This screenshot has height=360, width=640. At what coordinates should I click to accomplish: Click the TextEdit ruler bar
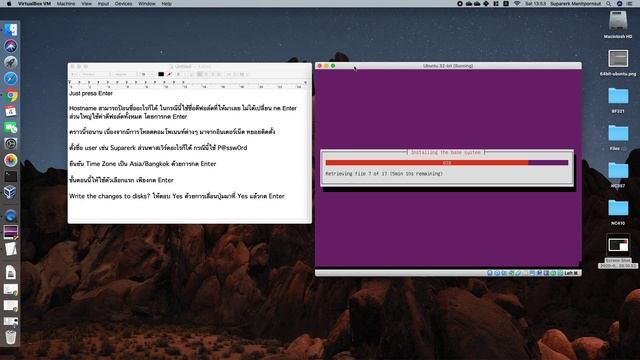tap(188, 84)
